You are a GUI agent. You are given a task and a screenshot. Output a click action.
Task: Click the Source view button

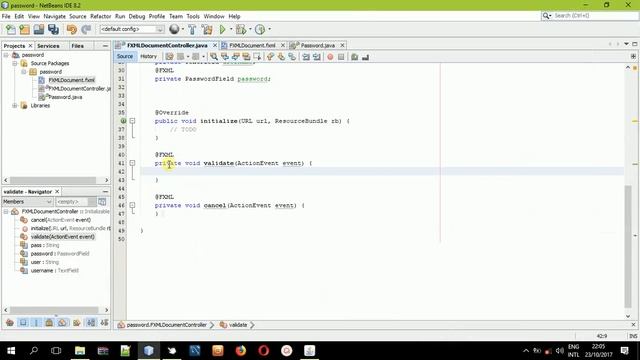pyautogui.click(x=125, y=56)
